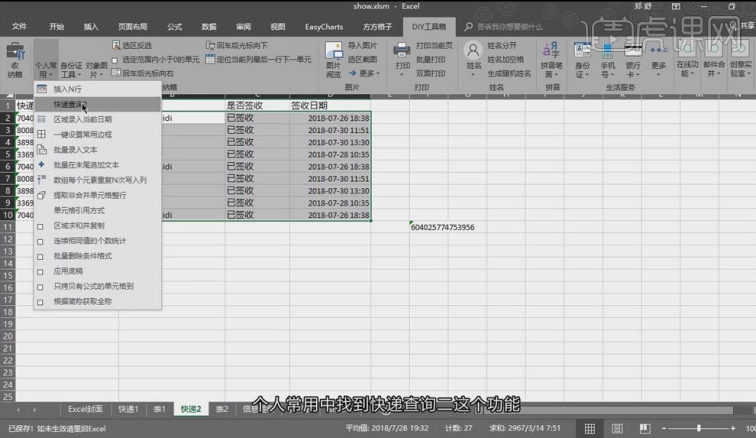The image size is (756, 438).
Task: Open the 方方格子 ribbon tab
Action: pyautogui.click(x=378, y=27)
